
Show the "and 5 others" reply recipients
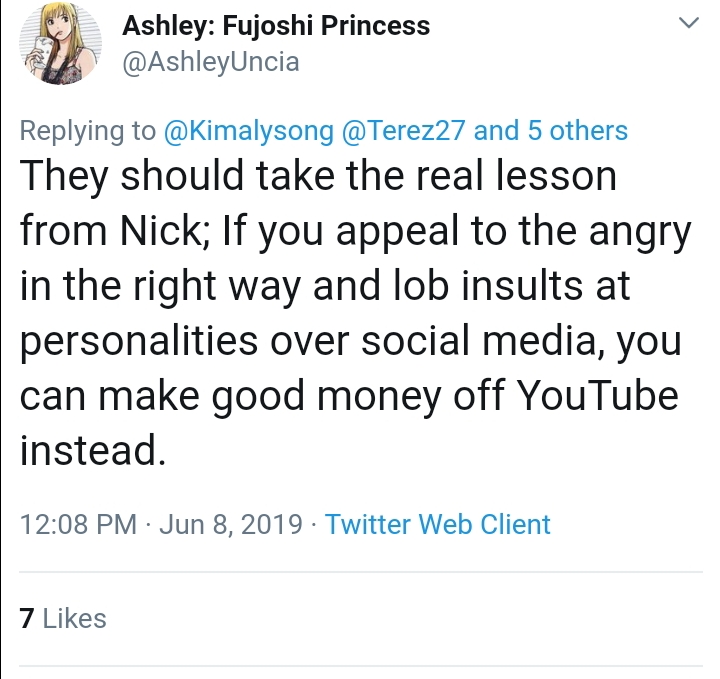(x=550, y=130)
